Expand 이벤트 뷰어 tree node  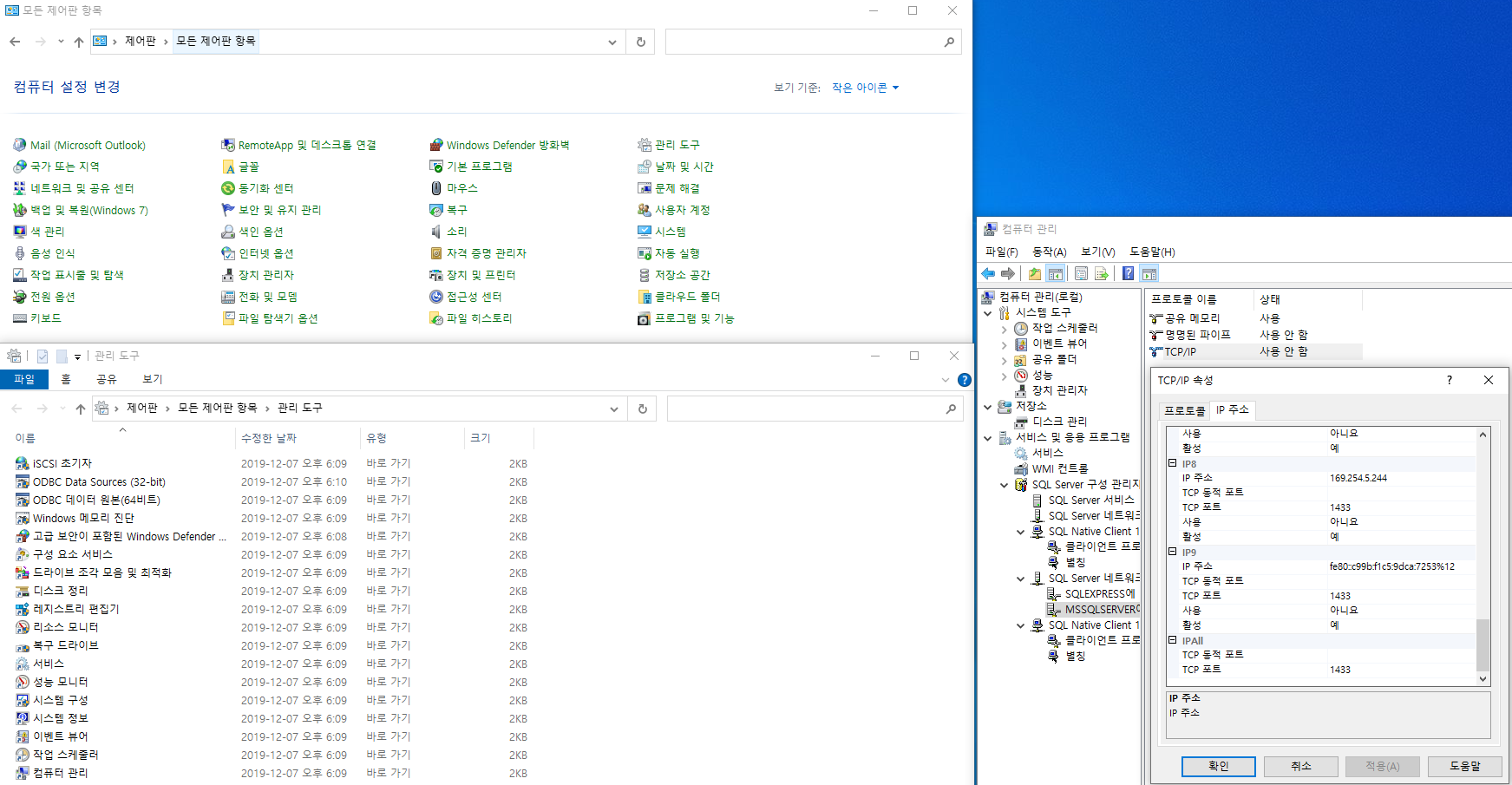point(1005,344)
